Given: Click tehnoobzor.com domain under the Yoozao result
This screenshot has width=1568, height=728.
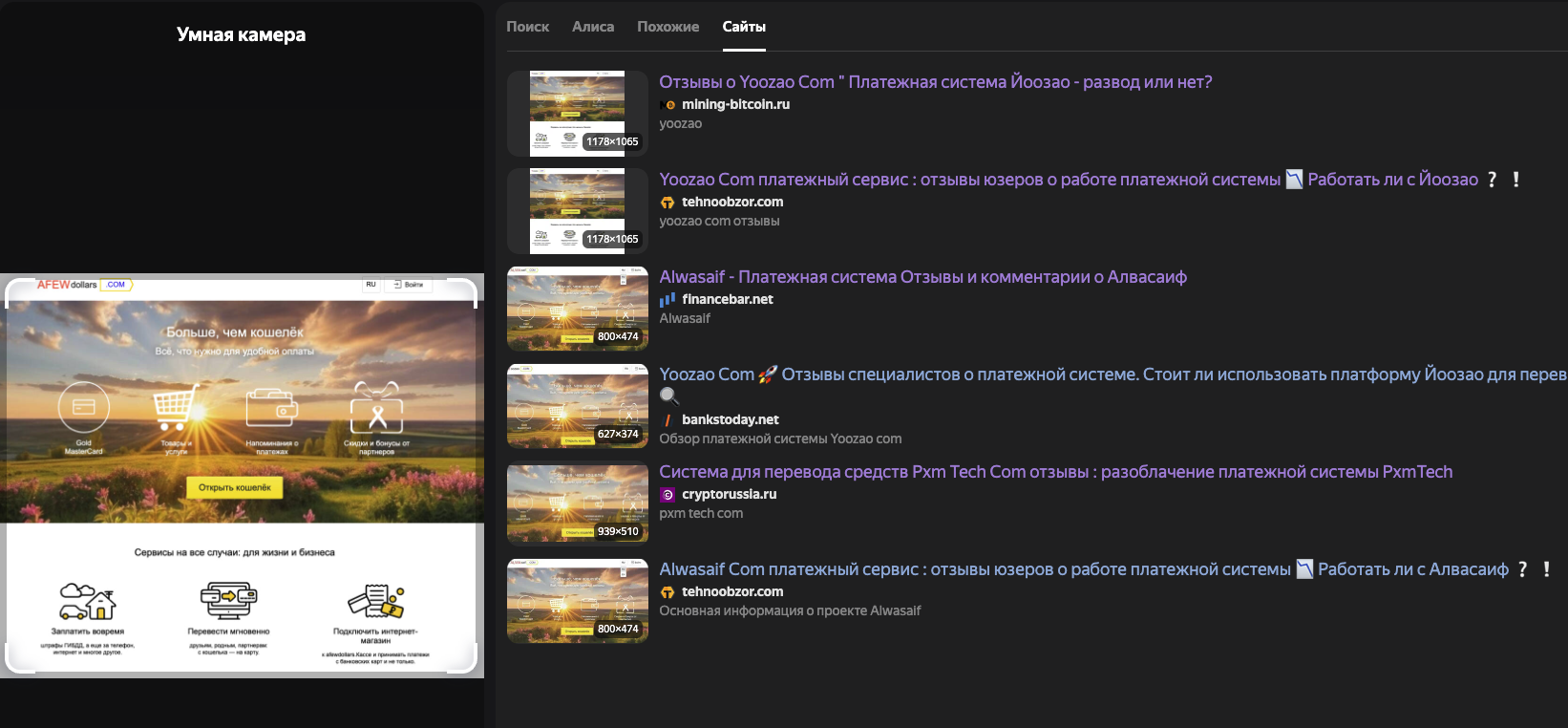Looking at the screenshot, I should pyautogui.click(x=732, y=203).
